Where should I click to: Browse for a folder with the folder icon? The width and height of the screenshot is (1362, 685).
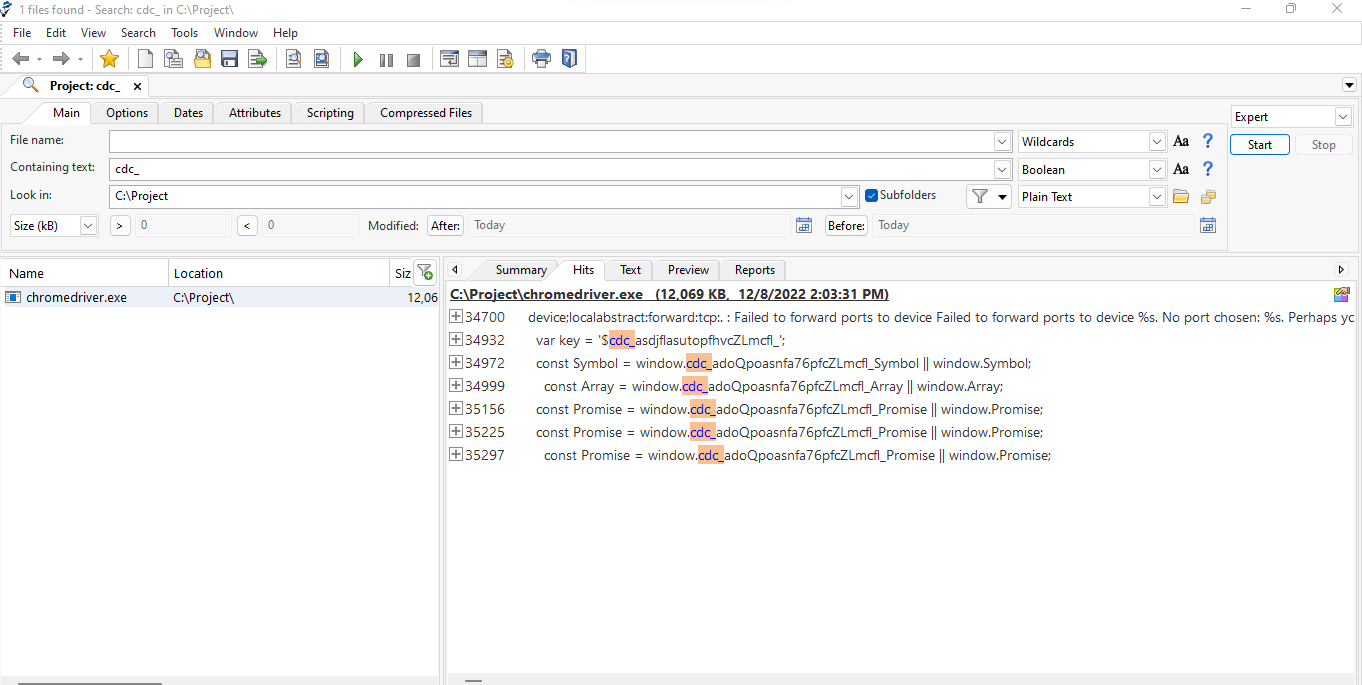point(1181,197)
